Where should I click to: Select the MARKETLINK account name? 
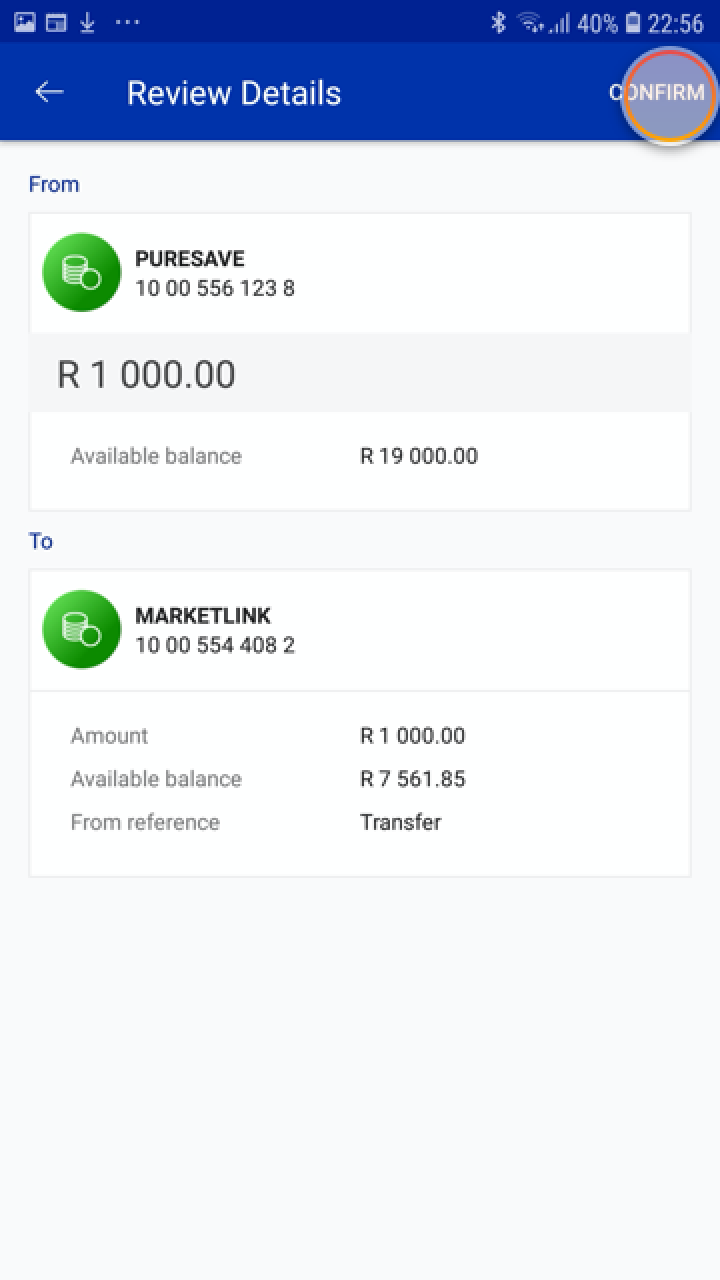tap(203, 616)
